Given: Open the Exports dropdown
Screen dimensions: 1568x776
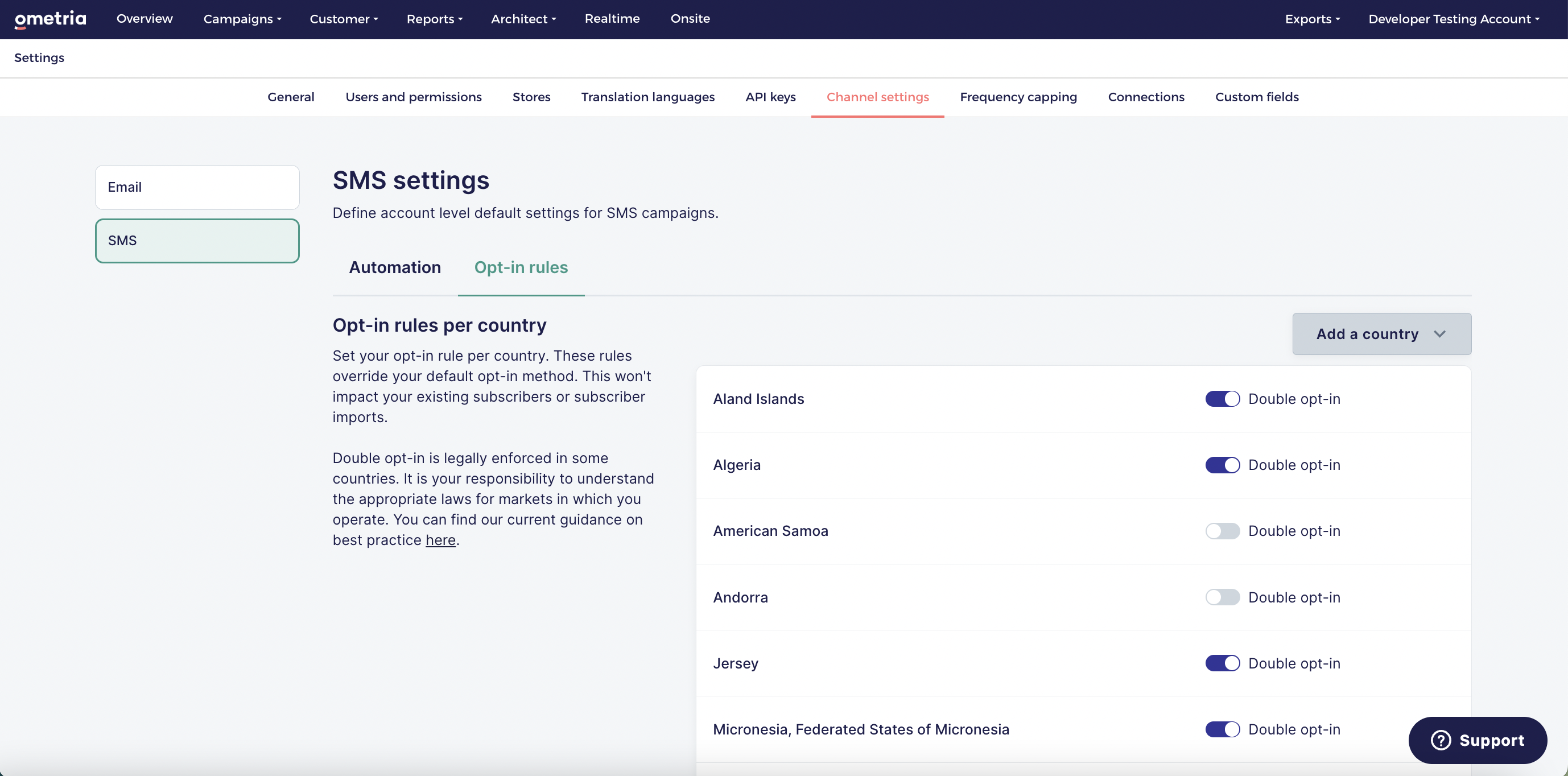Looking at the screenshot, I should pyautogui.click(x=1313, y=19).
